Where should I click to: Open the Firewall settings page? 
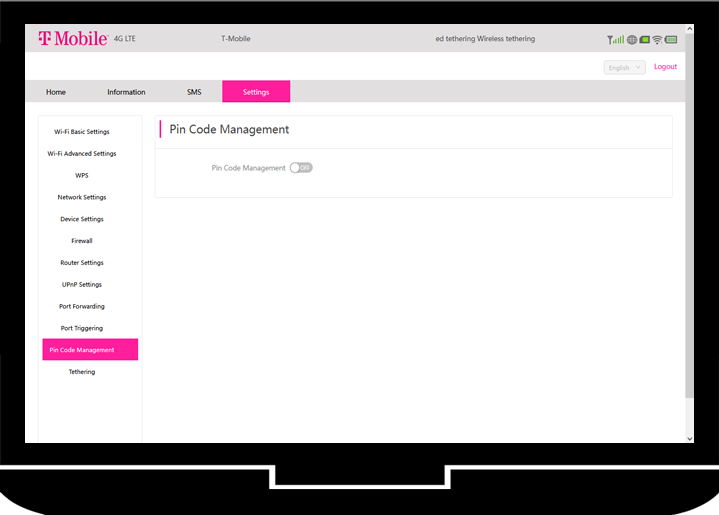tap(82, 241)
